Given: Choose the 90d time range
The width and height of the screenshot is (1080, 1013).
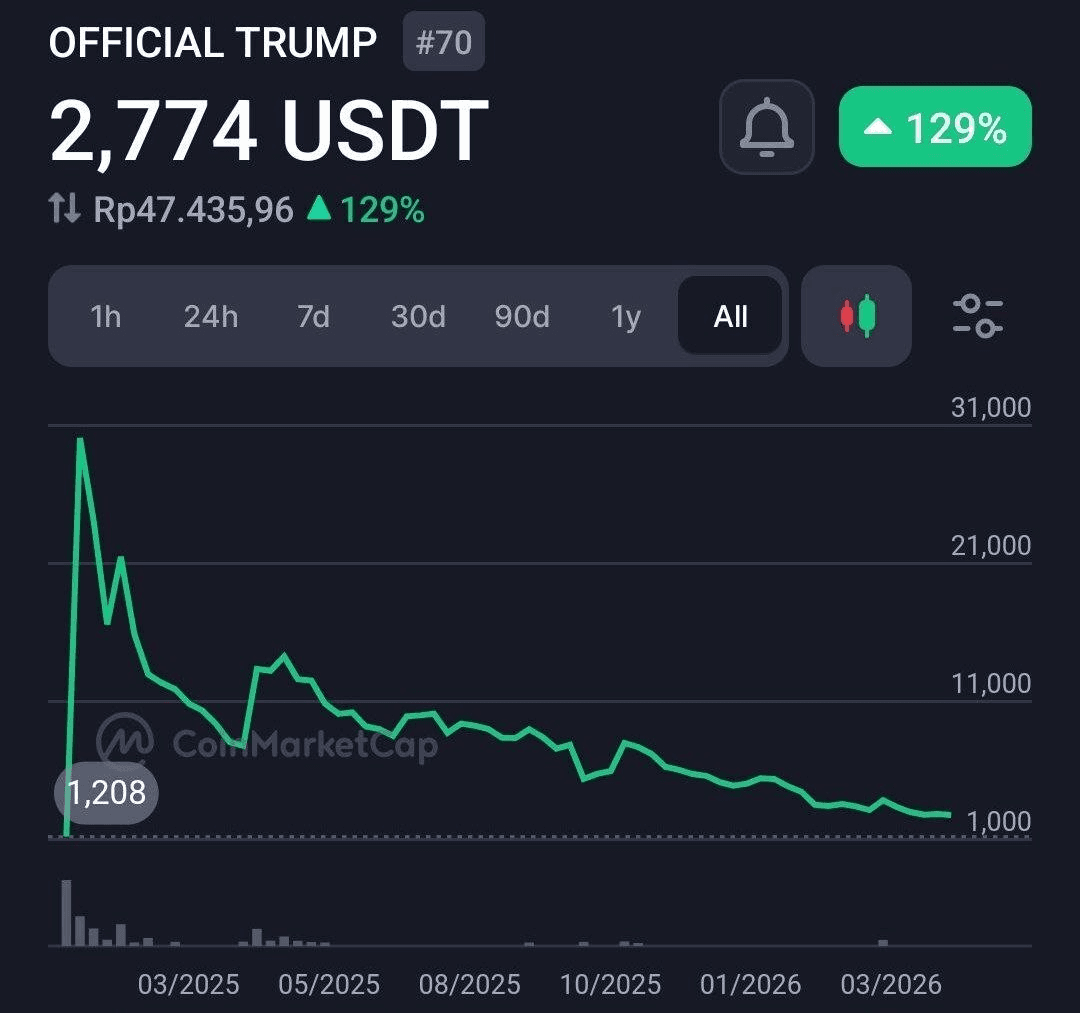Looking at the screenshot, I should (522, 317).
